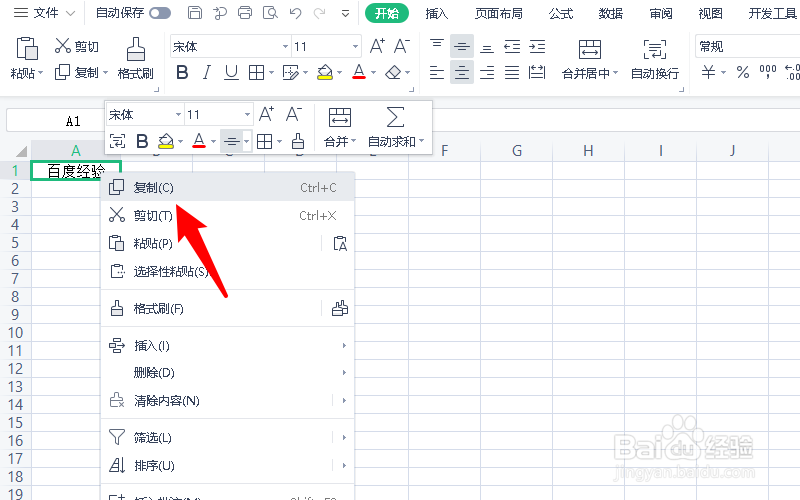Click the currency ¥ format icon

(x=708, y=72)
